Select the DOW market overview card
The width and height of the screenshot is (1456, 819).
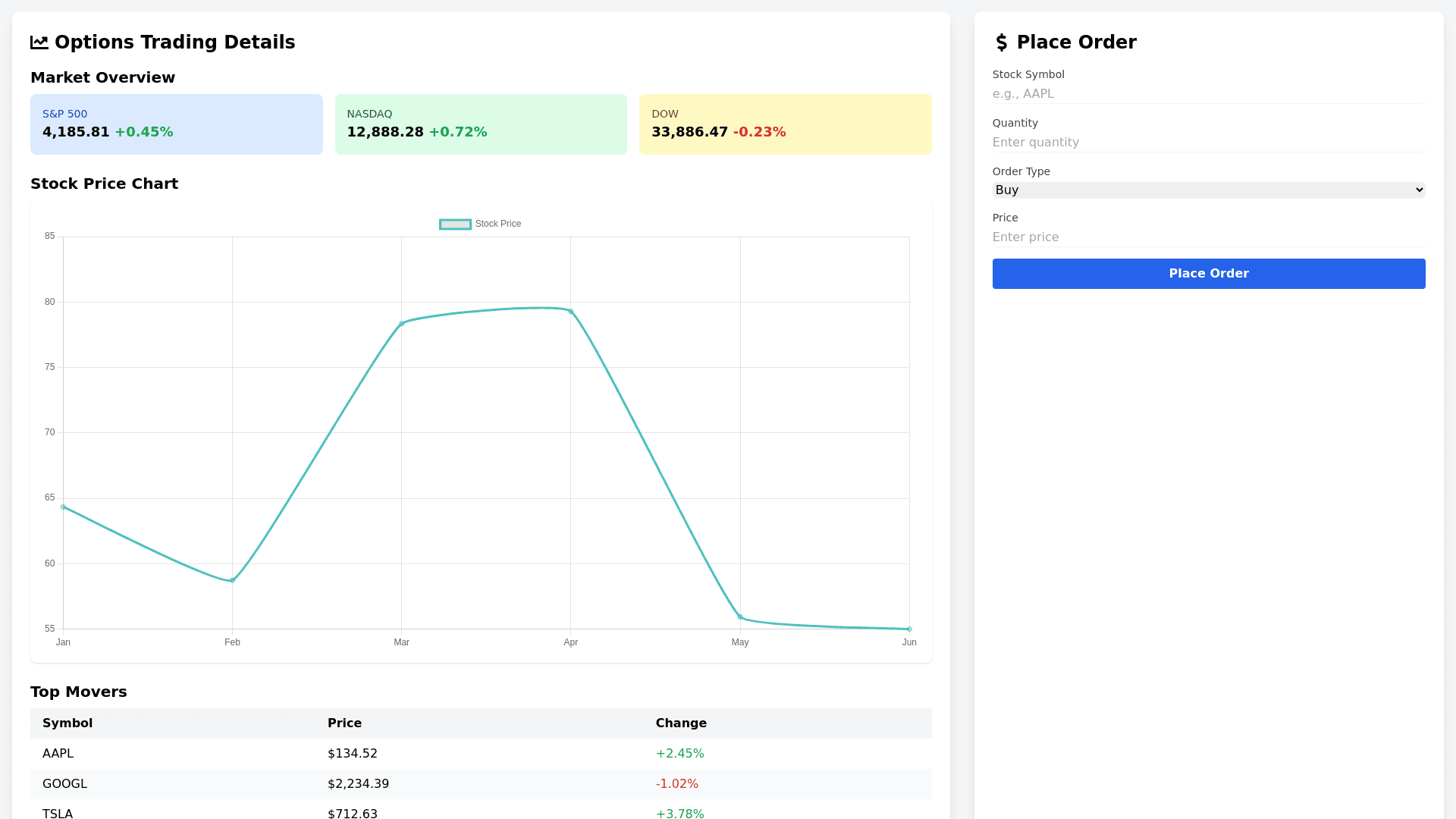point(785,124)
